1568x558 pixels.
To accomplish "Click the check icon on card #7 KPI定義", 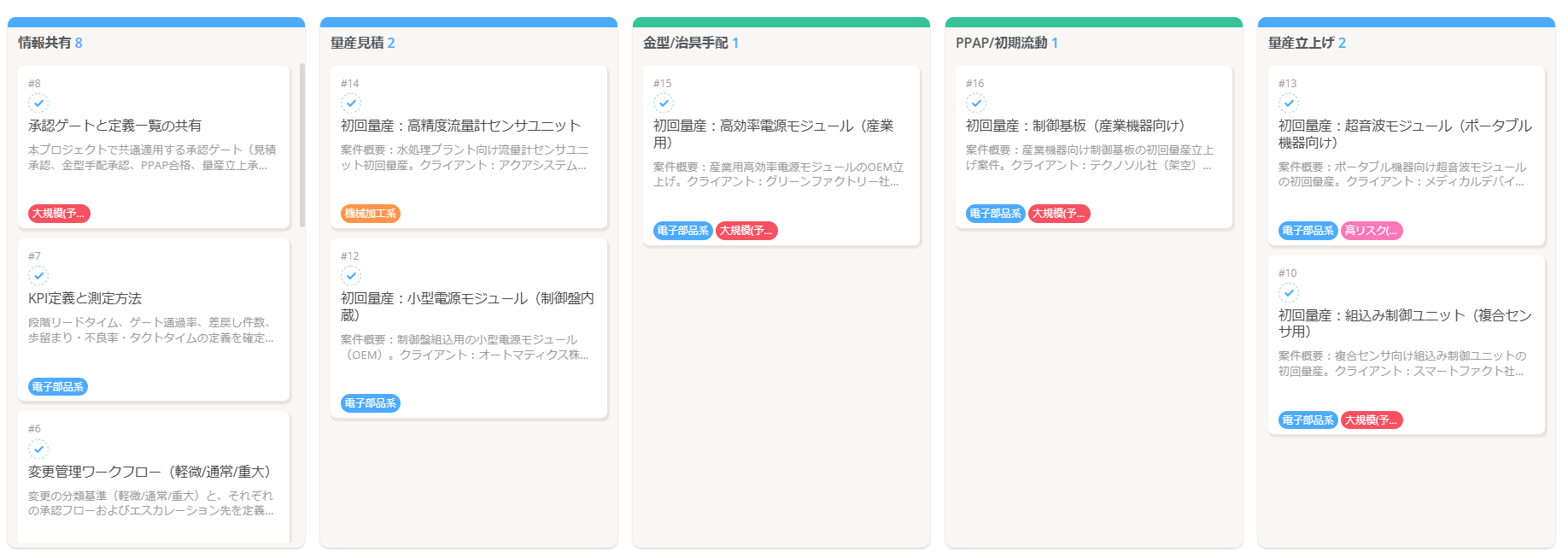I will pyautogui.click(x=38, y=275).
